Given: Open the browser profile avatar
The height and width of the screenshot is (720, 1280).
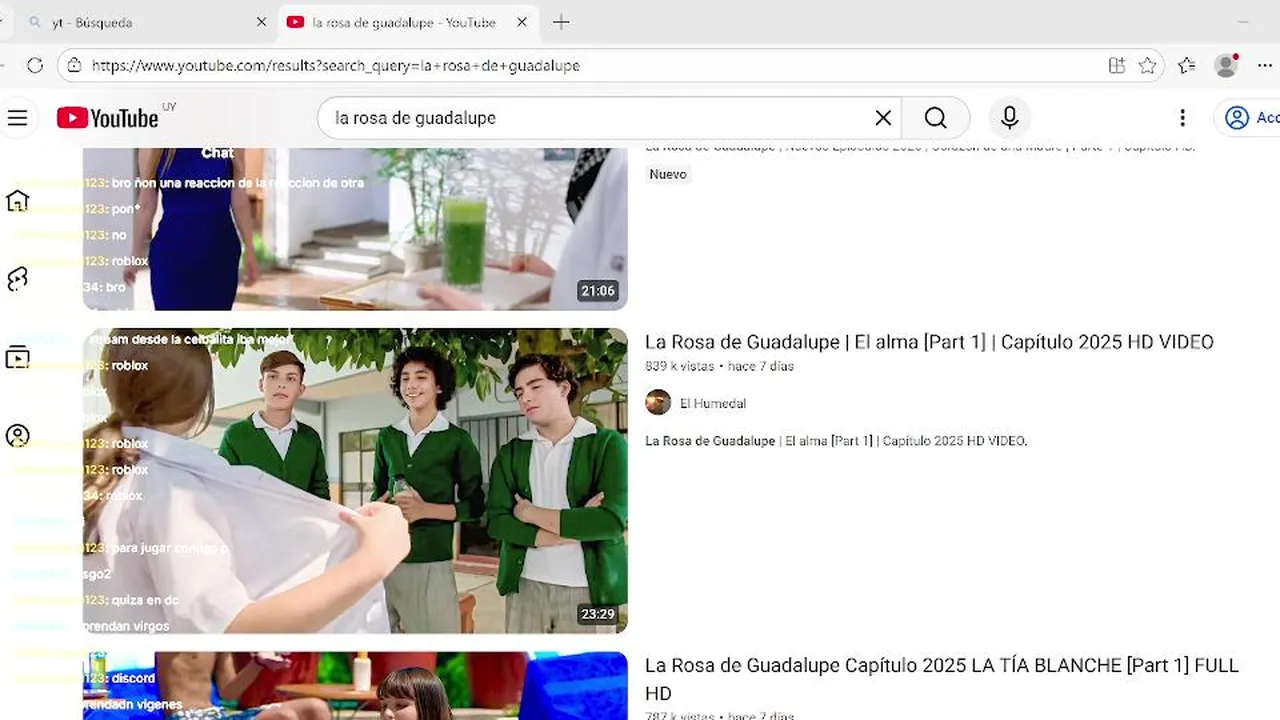Looking at the screenshot, I should [x=1227, y=65].
